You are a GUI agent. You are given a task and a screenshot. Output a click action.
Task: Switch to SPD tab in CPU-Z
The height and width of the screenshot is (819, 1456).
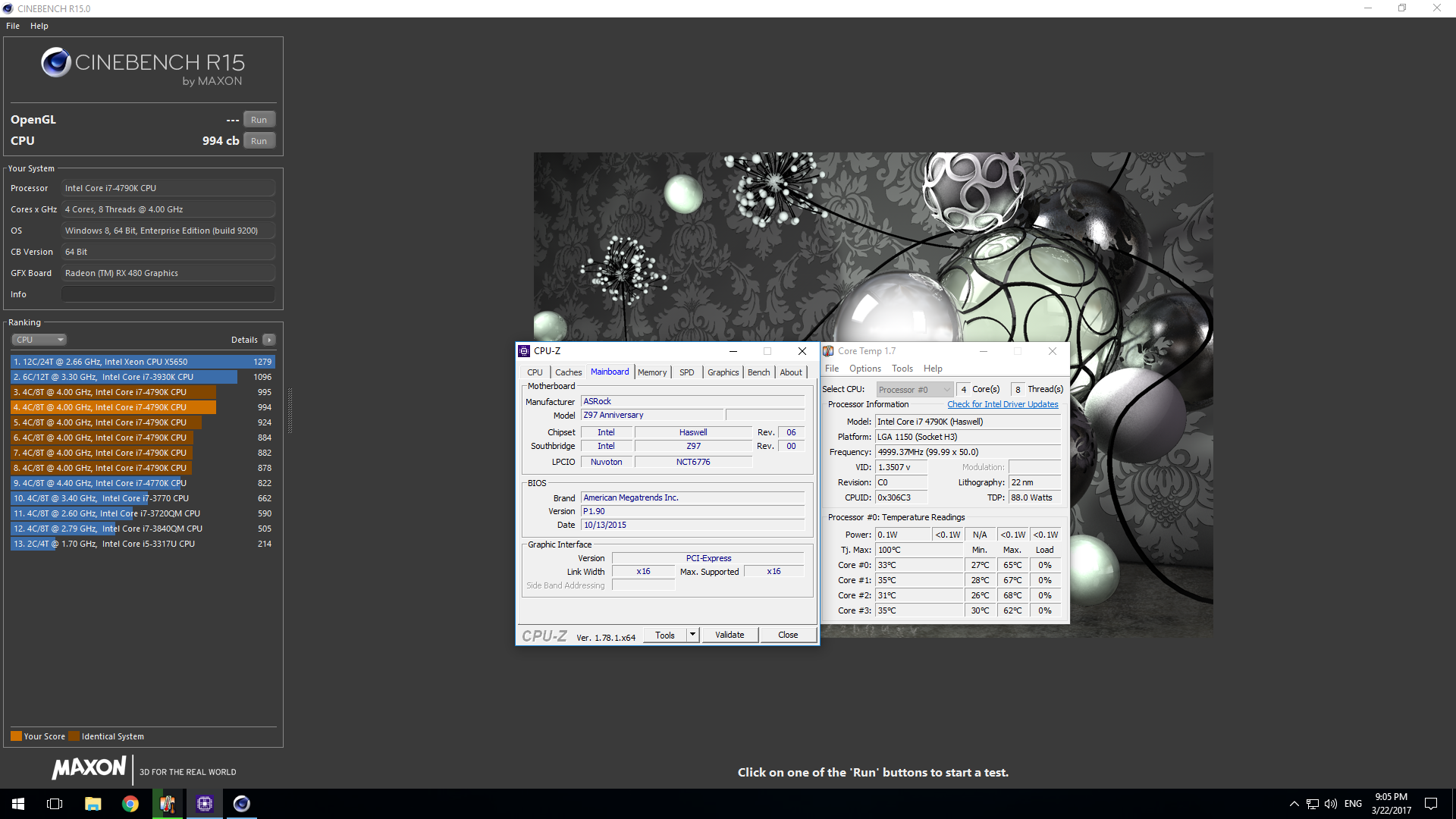[x=686, y=372]
